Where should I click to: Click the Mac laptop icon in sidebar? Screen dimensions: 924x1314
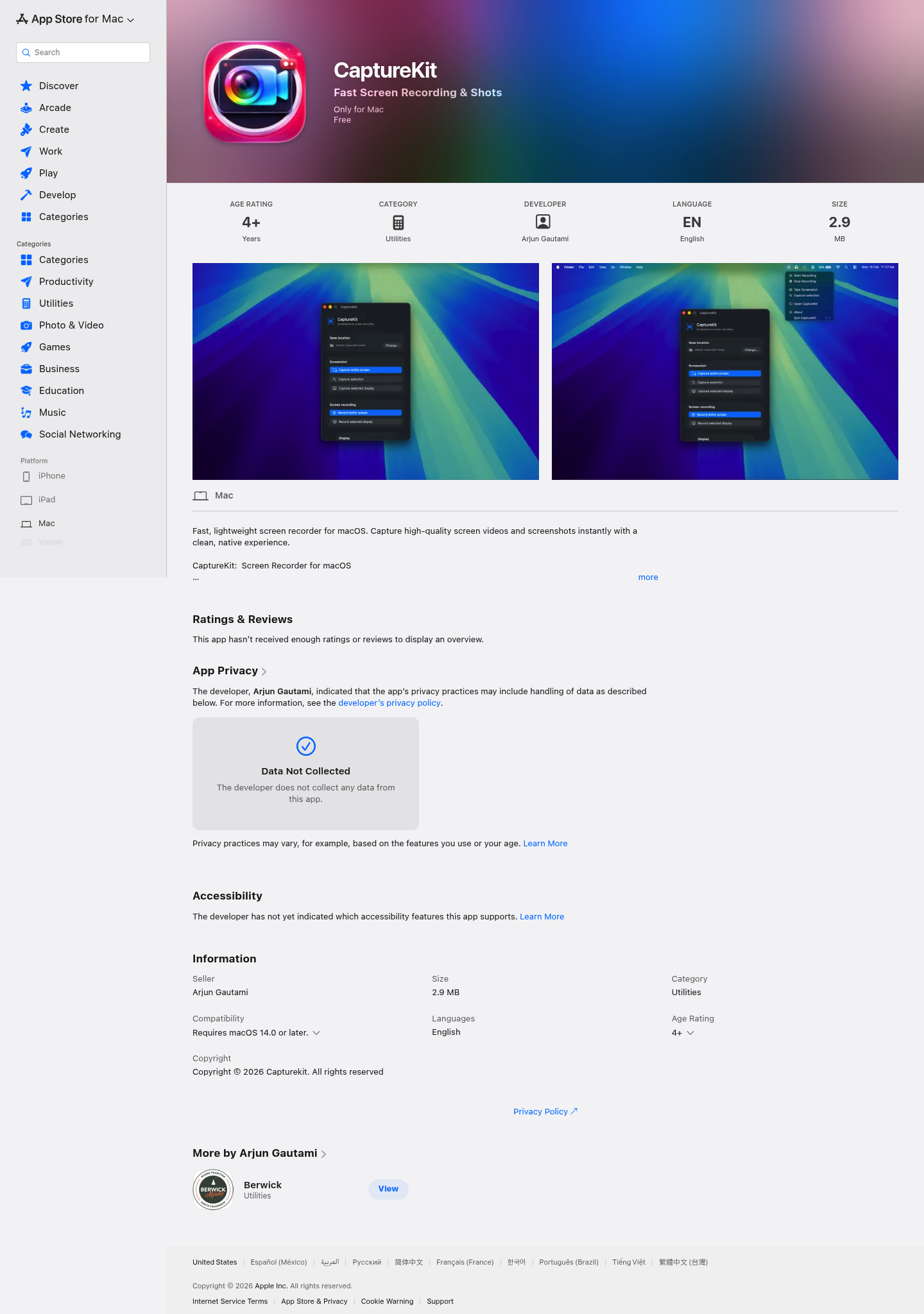point(26,524)
